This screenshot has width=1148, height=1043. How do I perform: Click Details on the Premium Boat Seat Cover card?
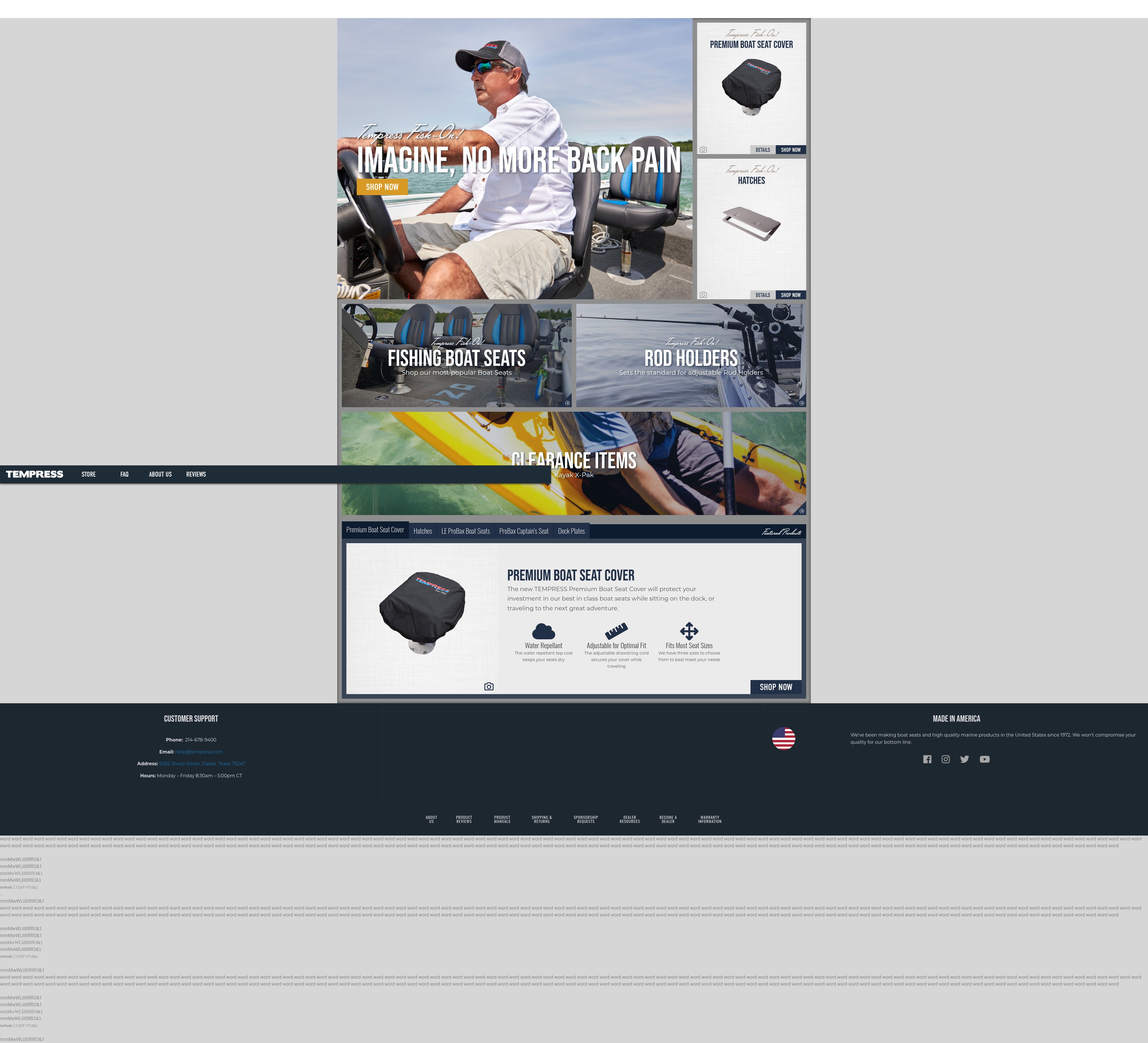pos(763,150)
